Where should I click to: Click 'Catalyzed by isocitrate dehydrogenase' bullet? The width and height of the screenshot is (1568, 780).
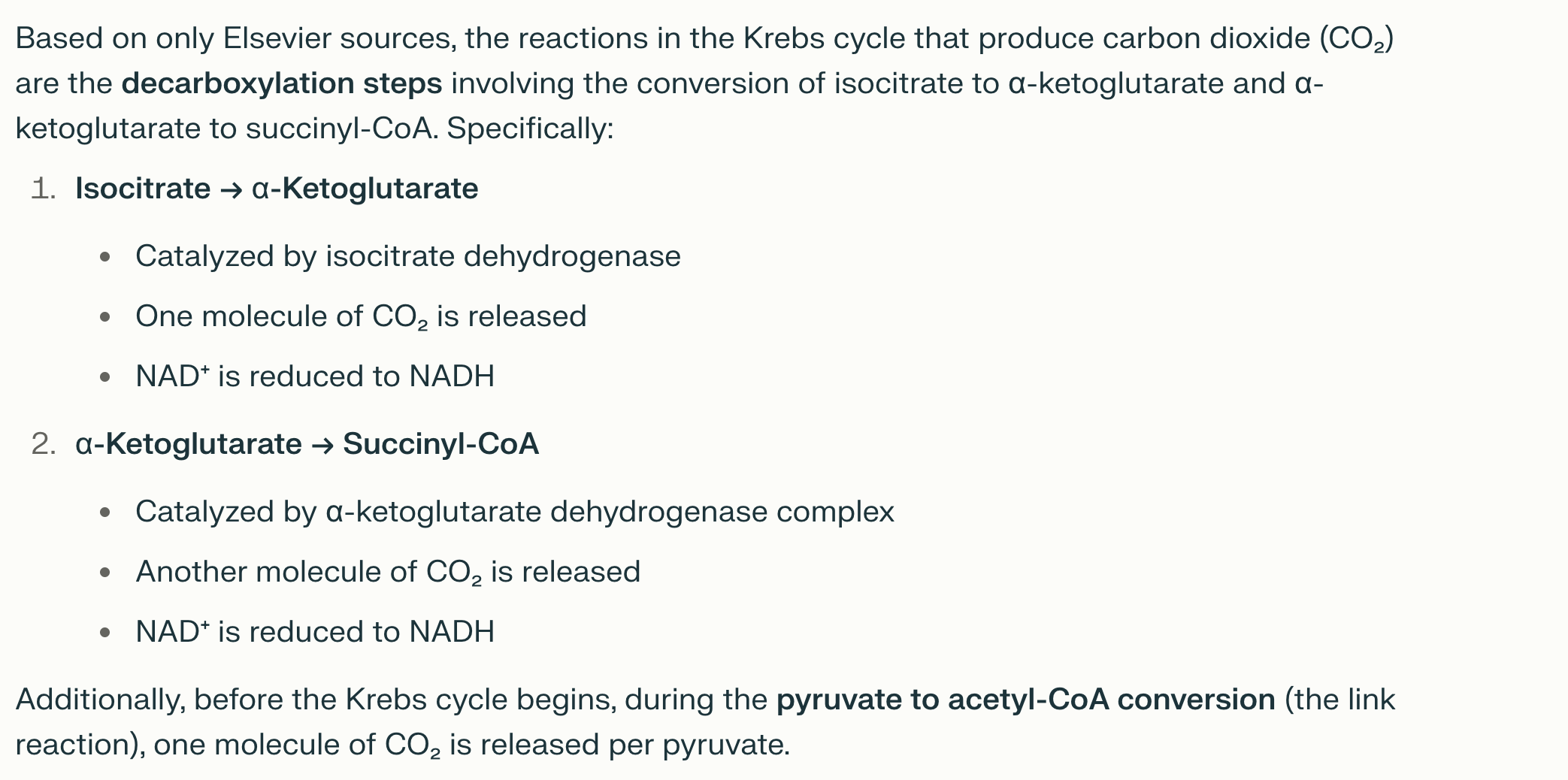pyautogui.click(x=407, y=256)
